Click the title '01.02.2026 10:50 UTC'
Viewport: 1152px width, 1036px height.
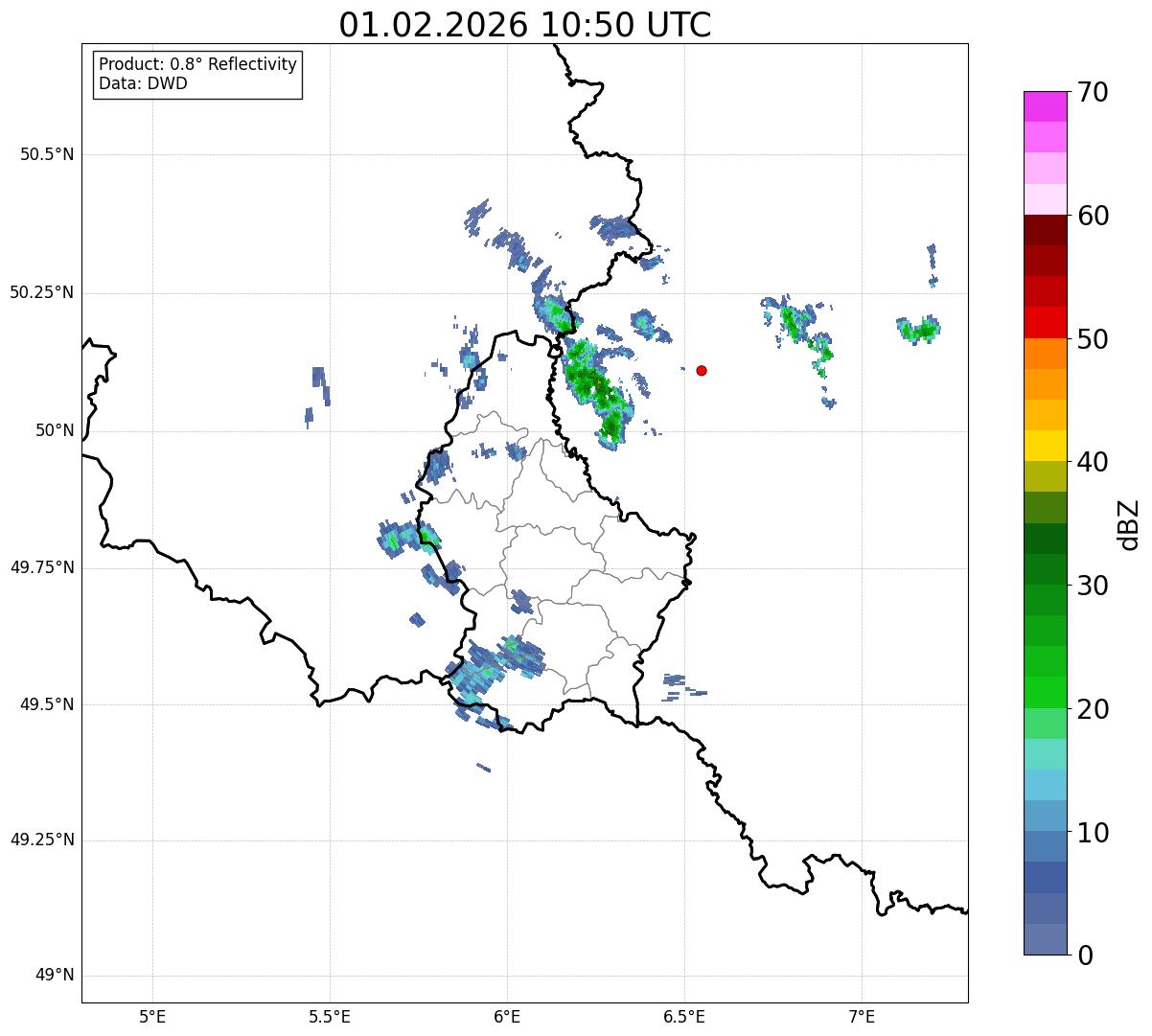click(x=525, y=25)
